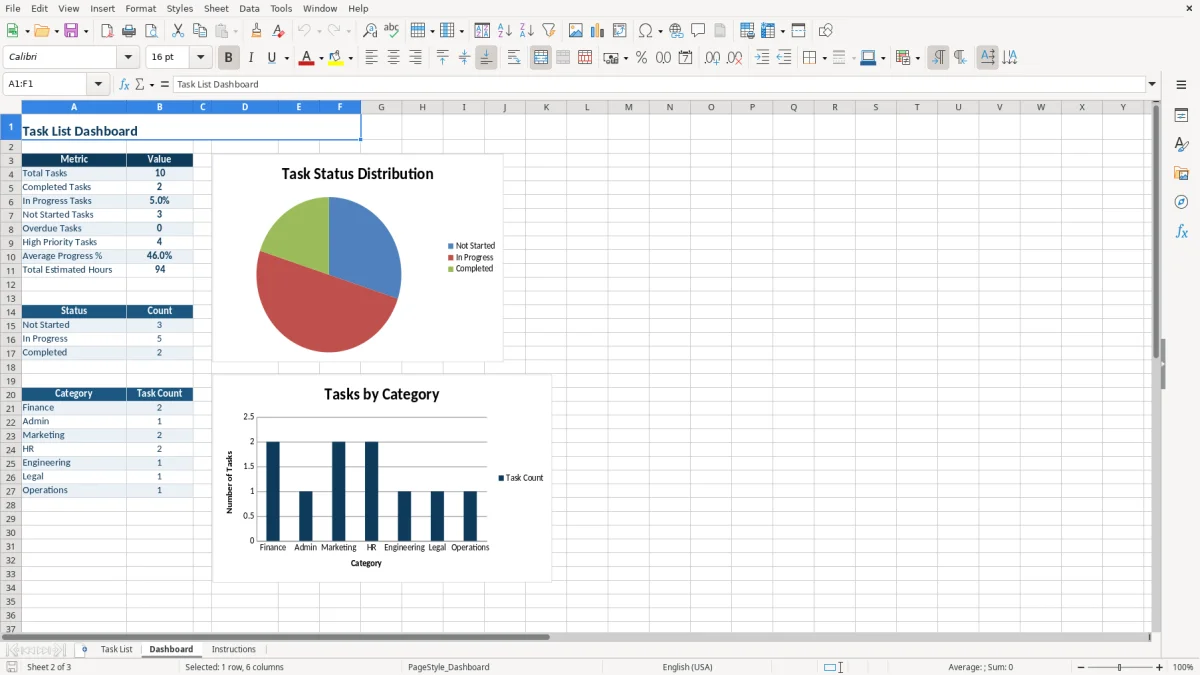Open the Styles menu
Viewport: 1200px width, 675px height.
coord(180,8)
